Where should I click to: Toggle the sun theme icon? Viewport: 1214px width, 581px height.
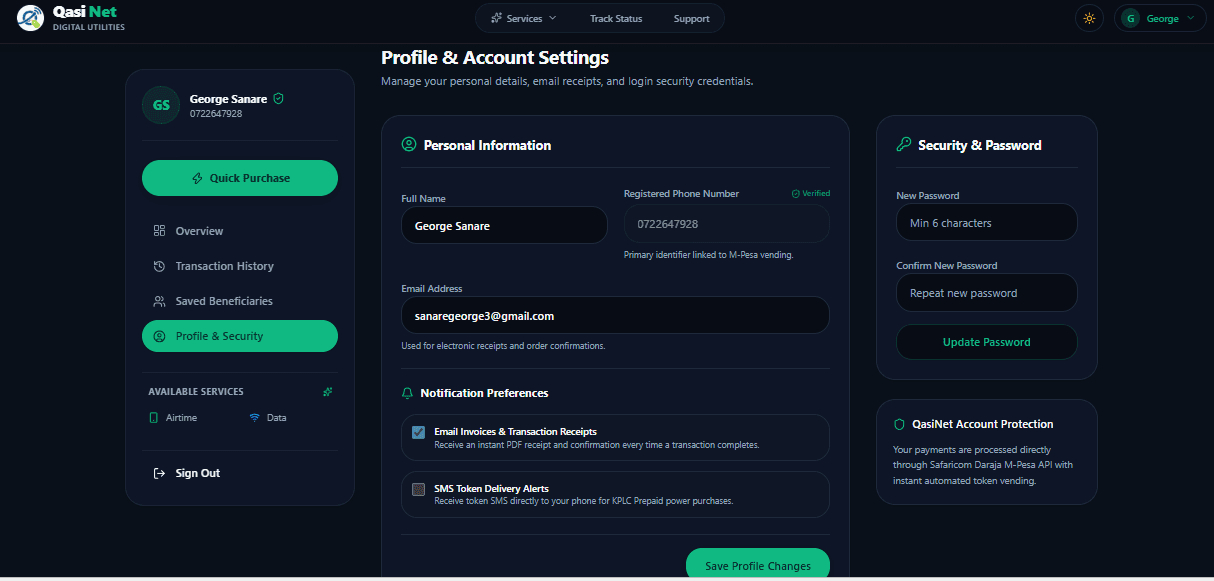1089,18
